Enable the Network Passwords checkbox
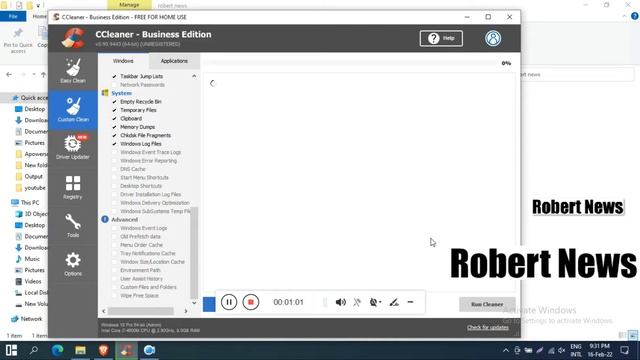The height and width of the screenshot is (360, 640). tap(114, 85)
